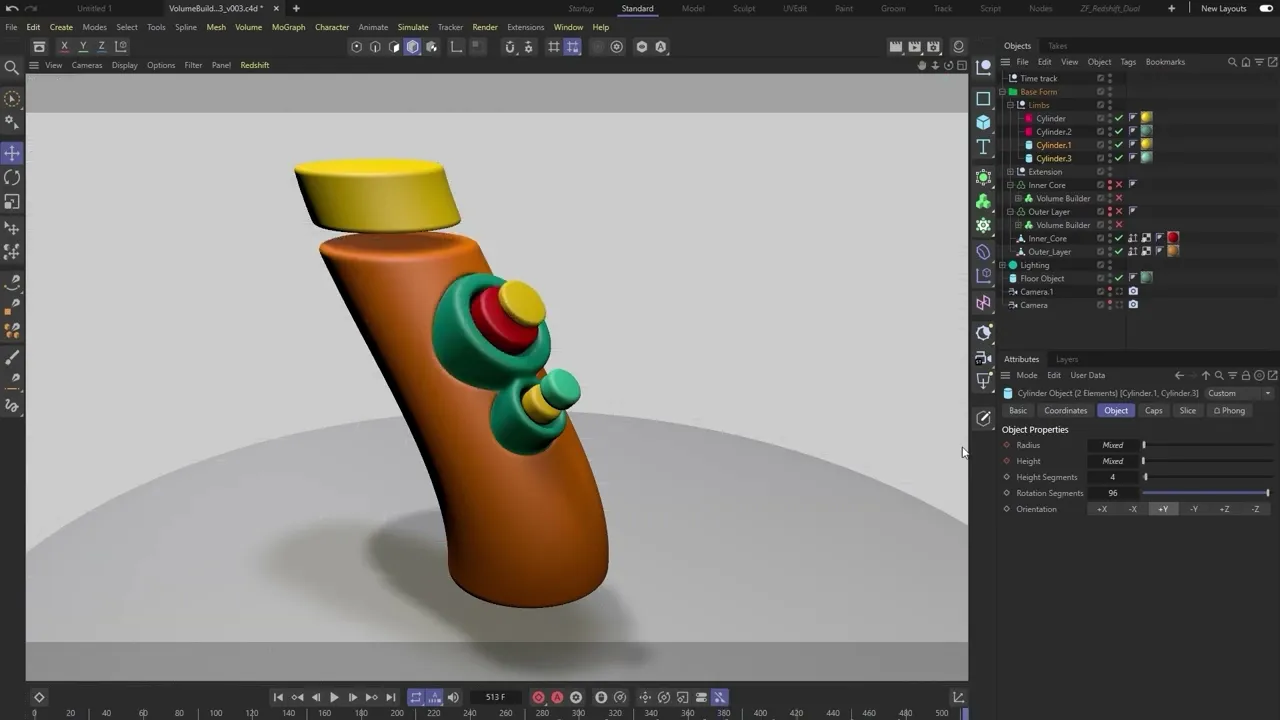The width and height of the screenshot is (1280, 720).
Task: Toggle visibility dots for Camera.1
Action: pyautogui.click(x=1109, y=292)
